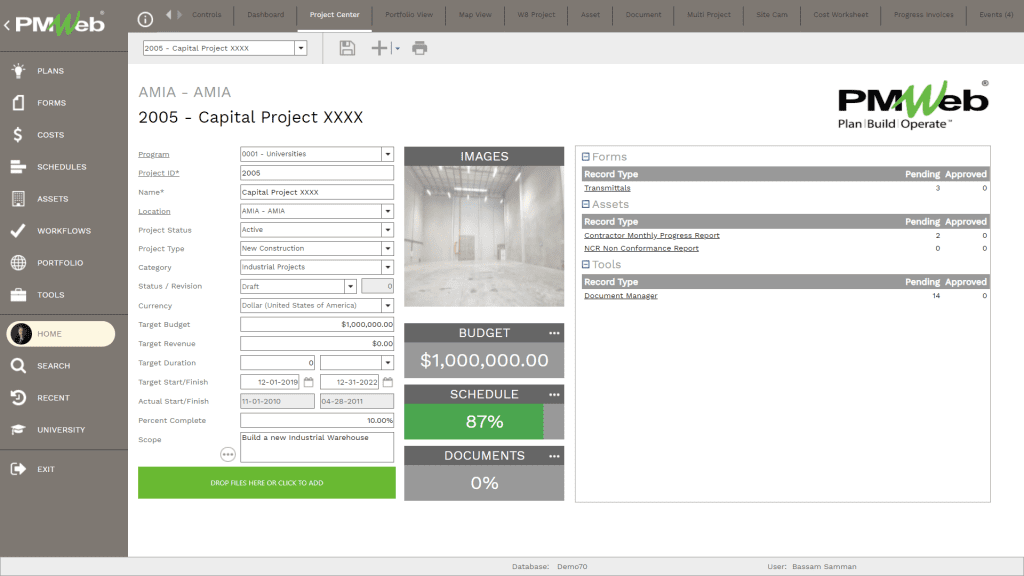Open the Tools briefcase icon
1024x576 pixels.
(18, 295)
